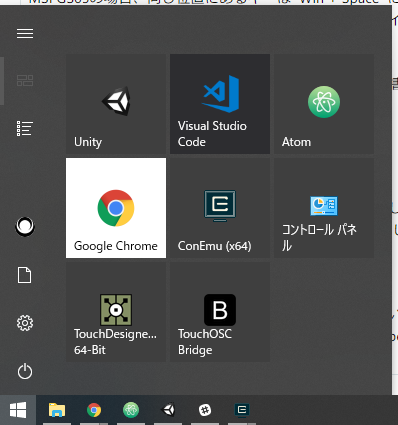Viewport: 398px width, 425px height.
Task: Open the TouchOSC Bridge tile
Action: pos(220,312)
